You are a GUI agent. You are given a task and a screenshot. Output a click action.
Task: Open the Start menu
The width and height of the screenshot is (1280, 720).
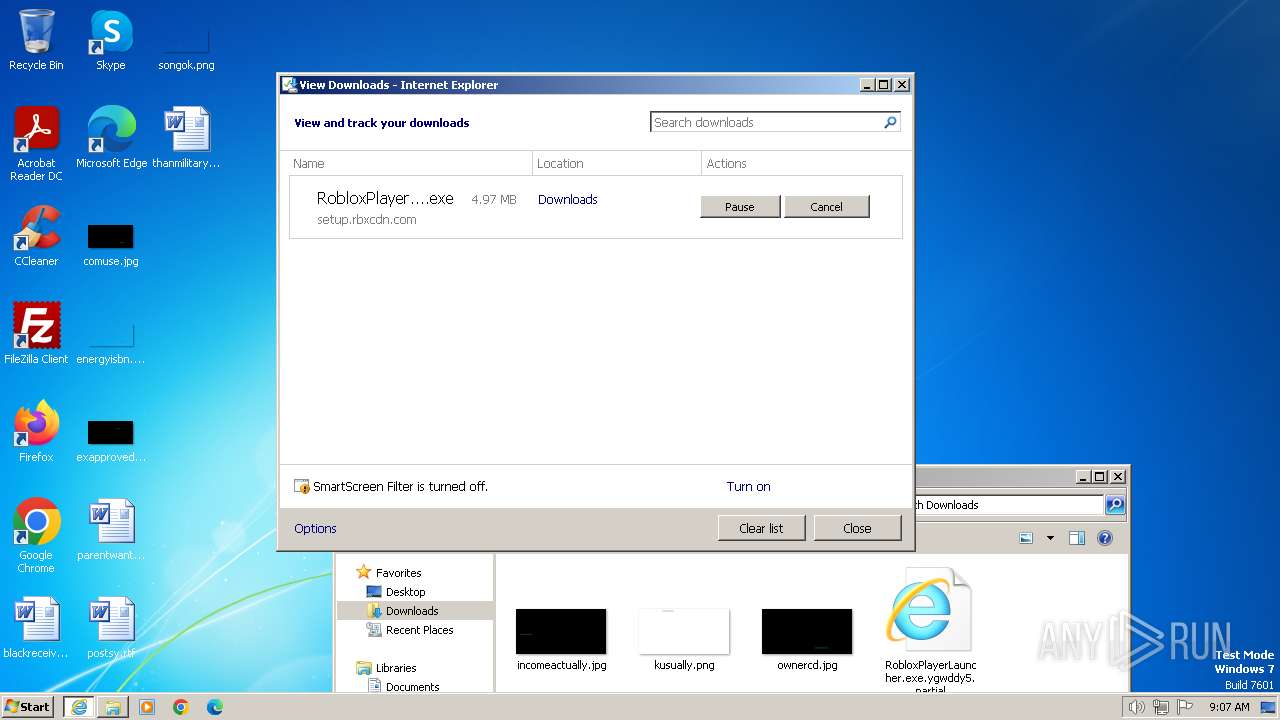coord(28,707)
